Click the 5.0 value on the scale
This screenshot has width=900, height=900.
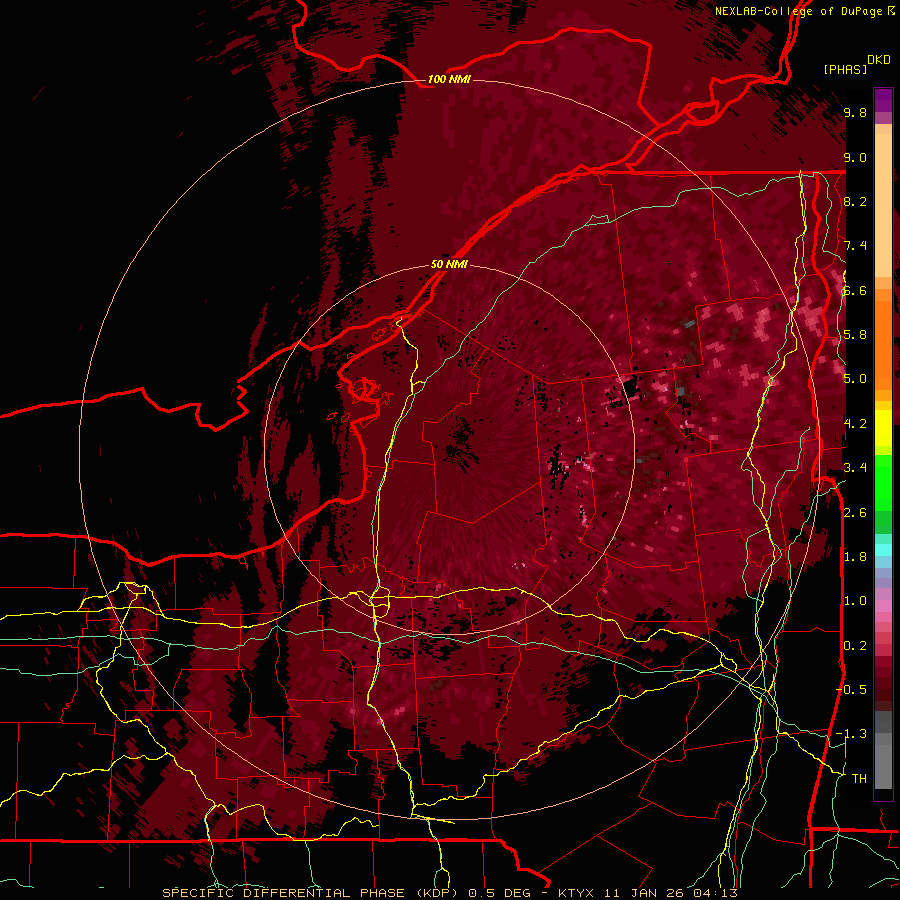855,379
